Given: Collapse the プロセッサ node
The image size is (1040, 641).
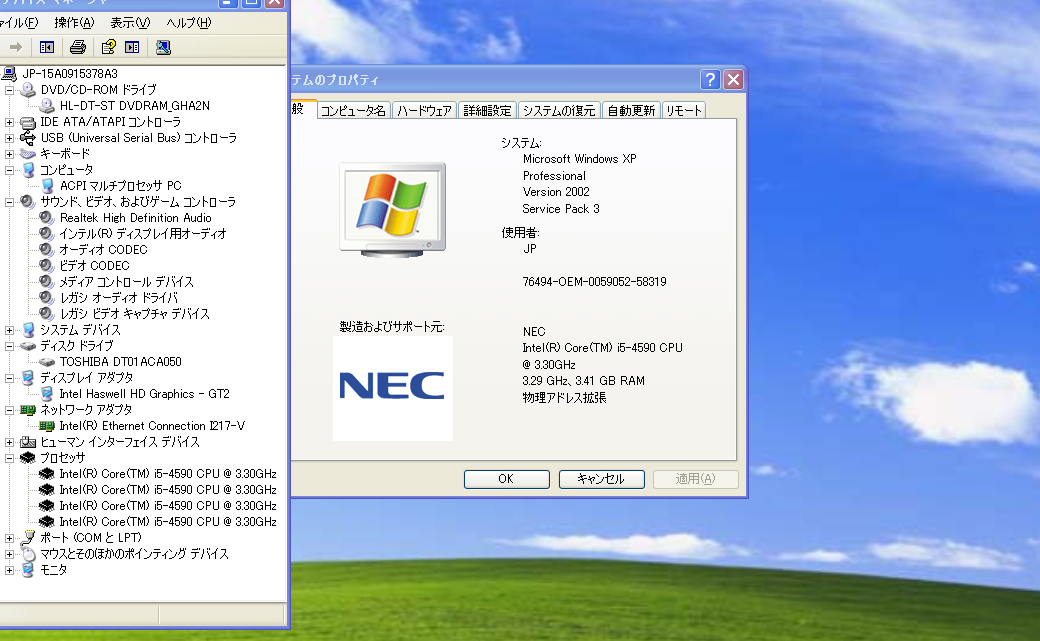Looking at the screenshot, I should click(x=9, y=458).
